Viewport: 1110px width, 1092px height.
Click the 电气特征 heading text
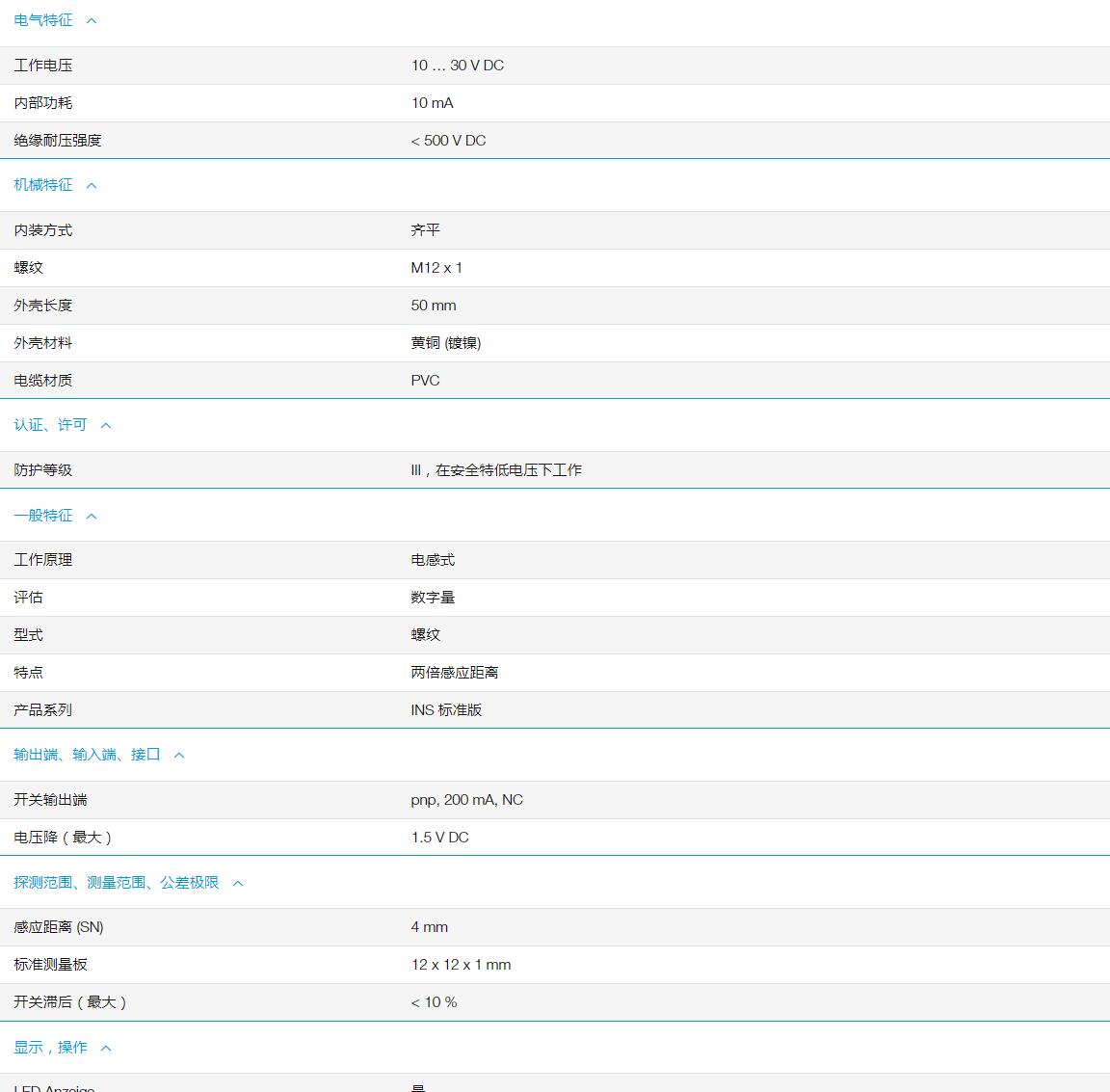coord(43,20)
